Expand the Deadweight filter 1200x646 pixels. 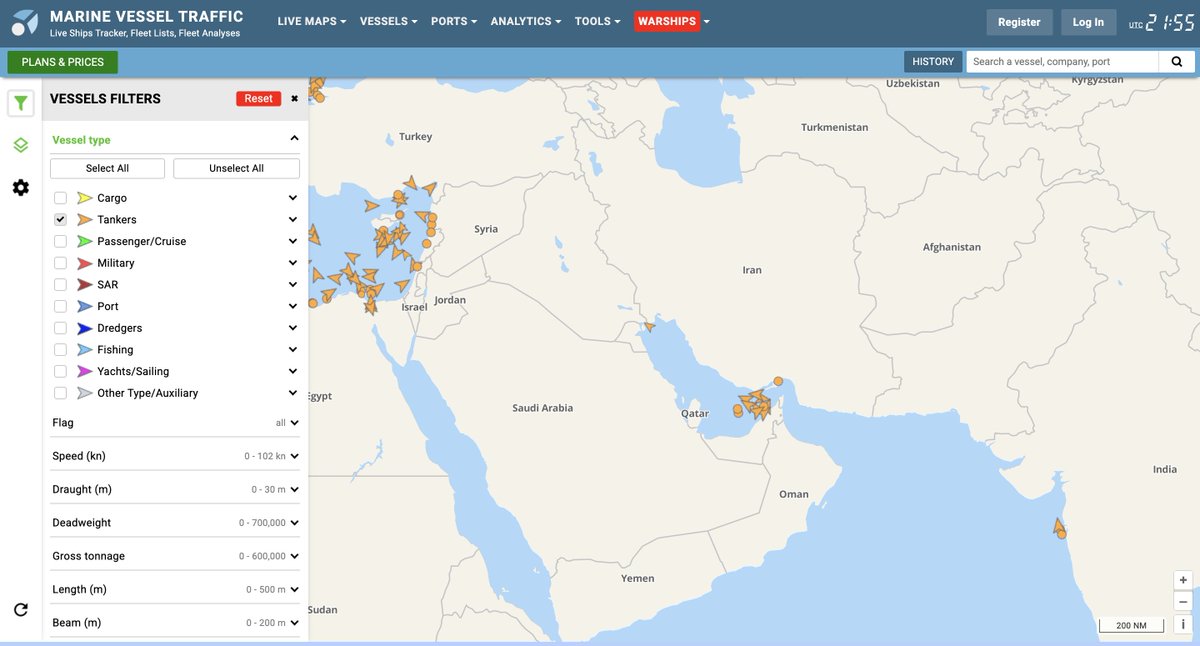176,523
